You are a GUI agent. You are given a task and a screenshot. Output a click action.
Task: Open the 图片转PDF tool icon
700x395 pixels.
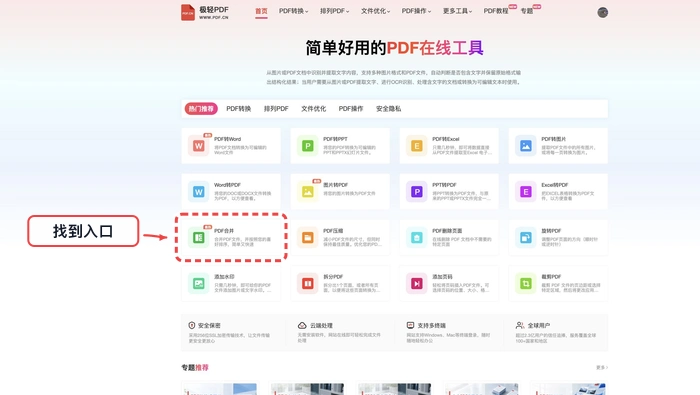point(308,191)
